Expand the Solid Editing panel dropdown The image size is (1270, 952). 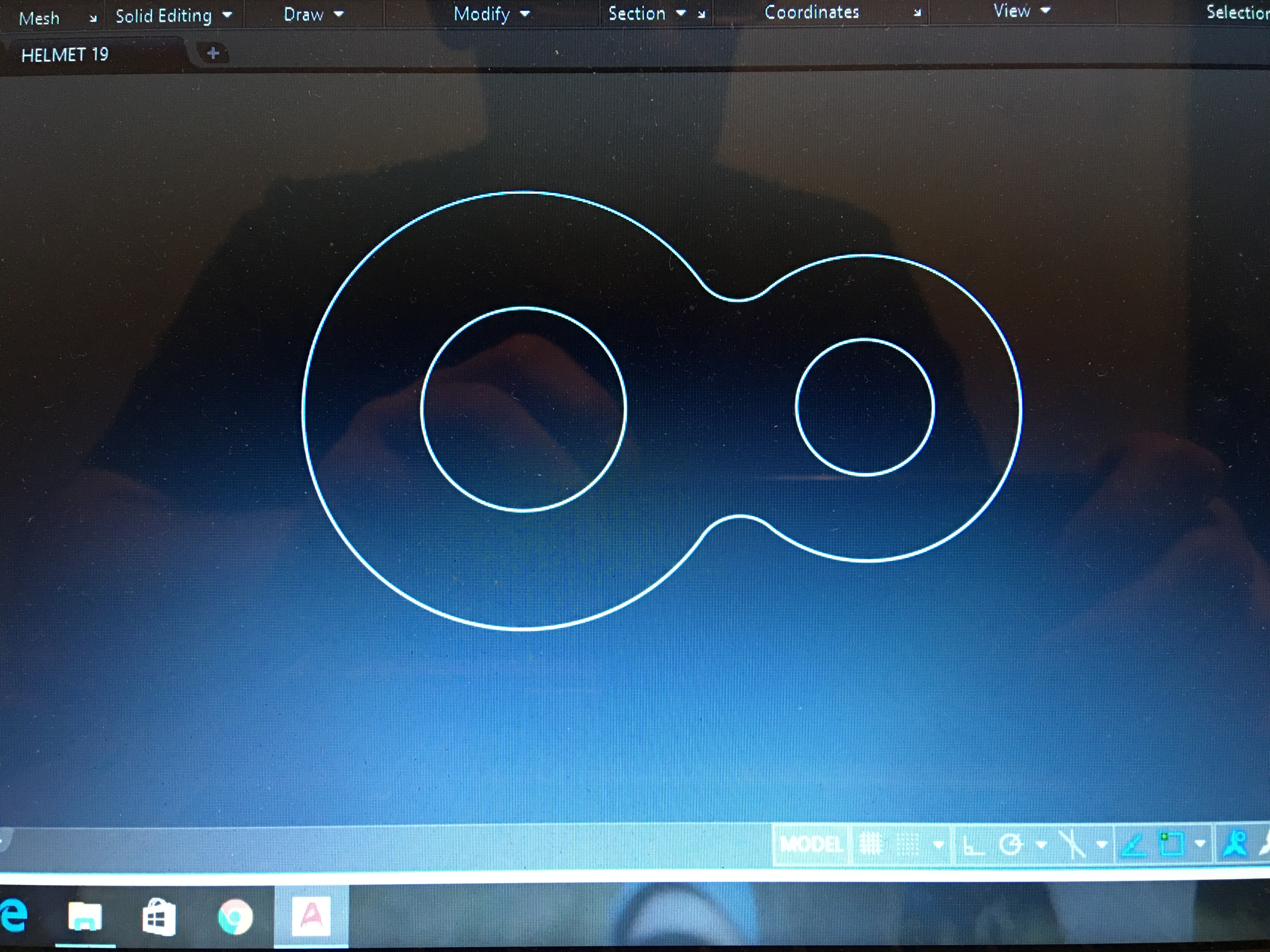[x=227, y=15]
